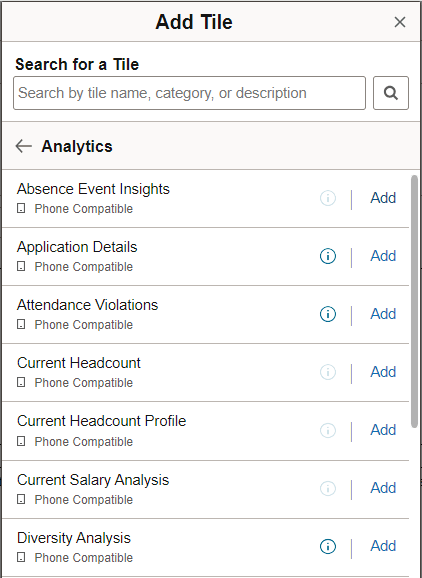
Task: Close the Add Tile dialog
Action: (400, 22)
